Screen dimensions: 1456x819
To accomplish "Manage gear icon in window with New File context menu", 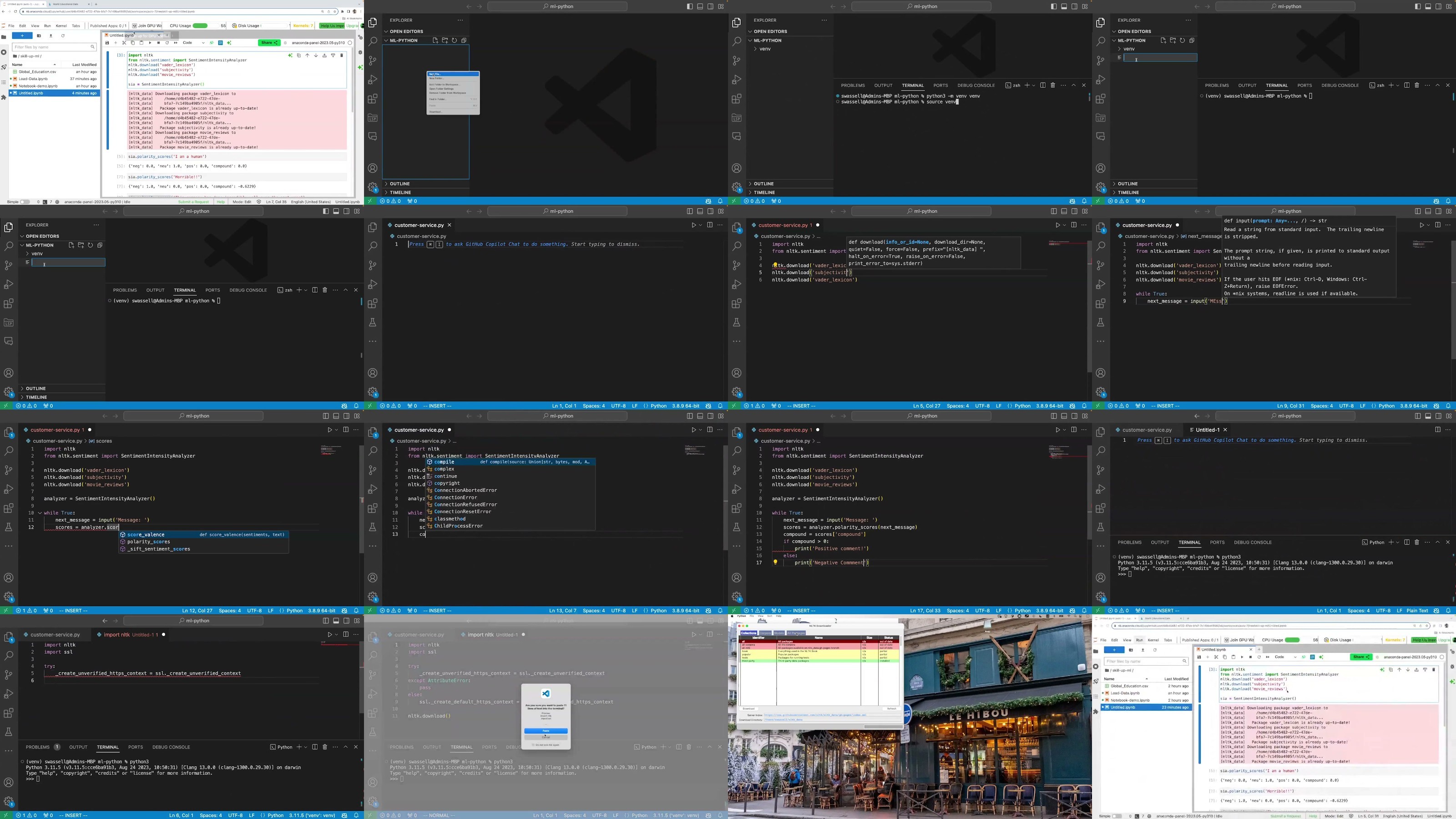I will click(373, 187).
